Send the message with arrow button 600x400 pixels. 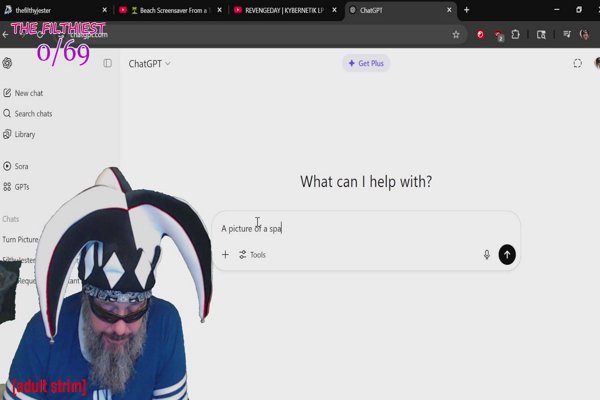click(x=507, y=255)
